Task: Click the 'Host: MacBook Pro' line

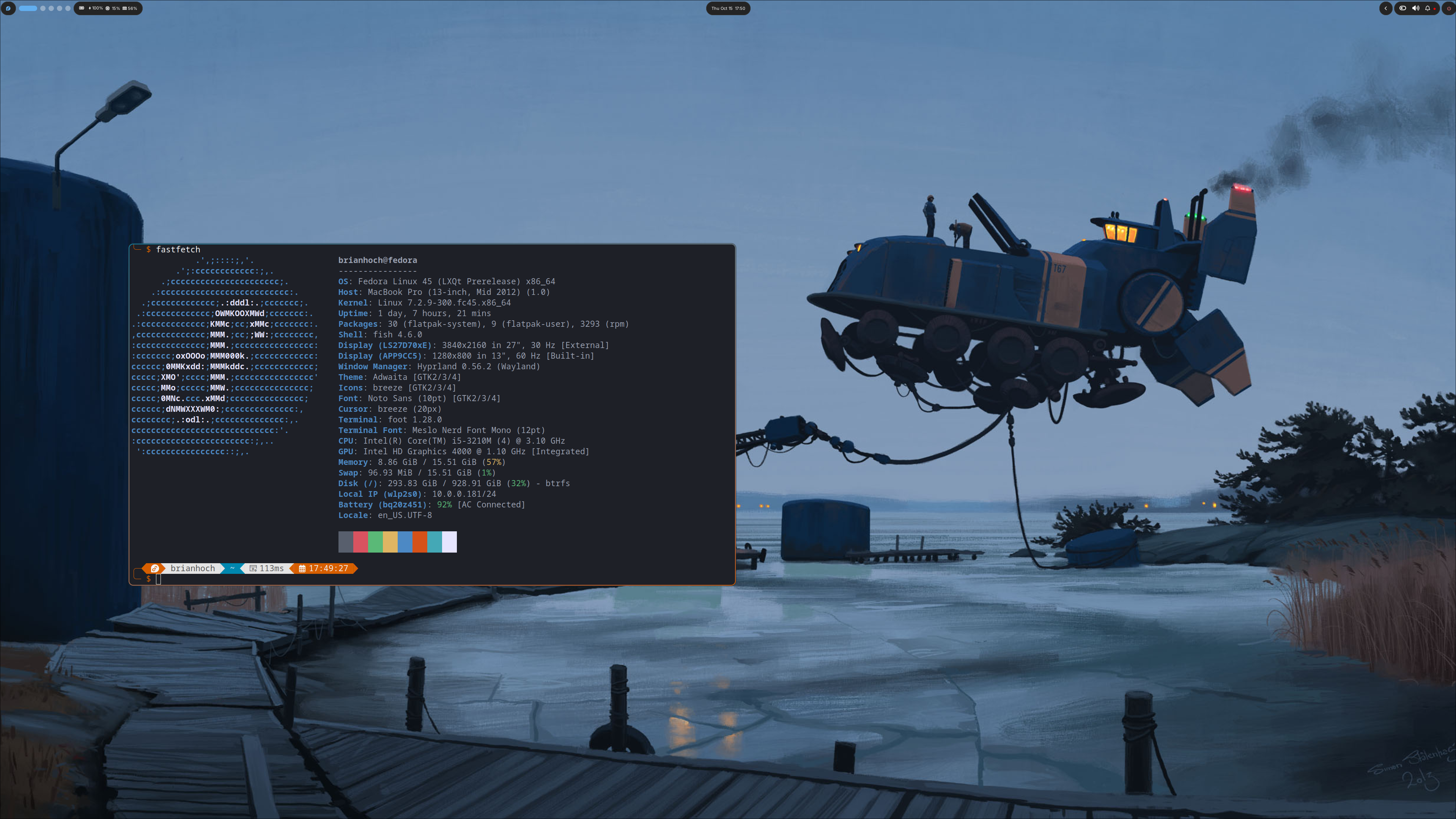Action: [x=444, y=292]
